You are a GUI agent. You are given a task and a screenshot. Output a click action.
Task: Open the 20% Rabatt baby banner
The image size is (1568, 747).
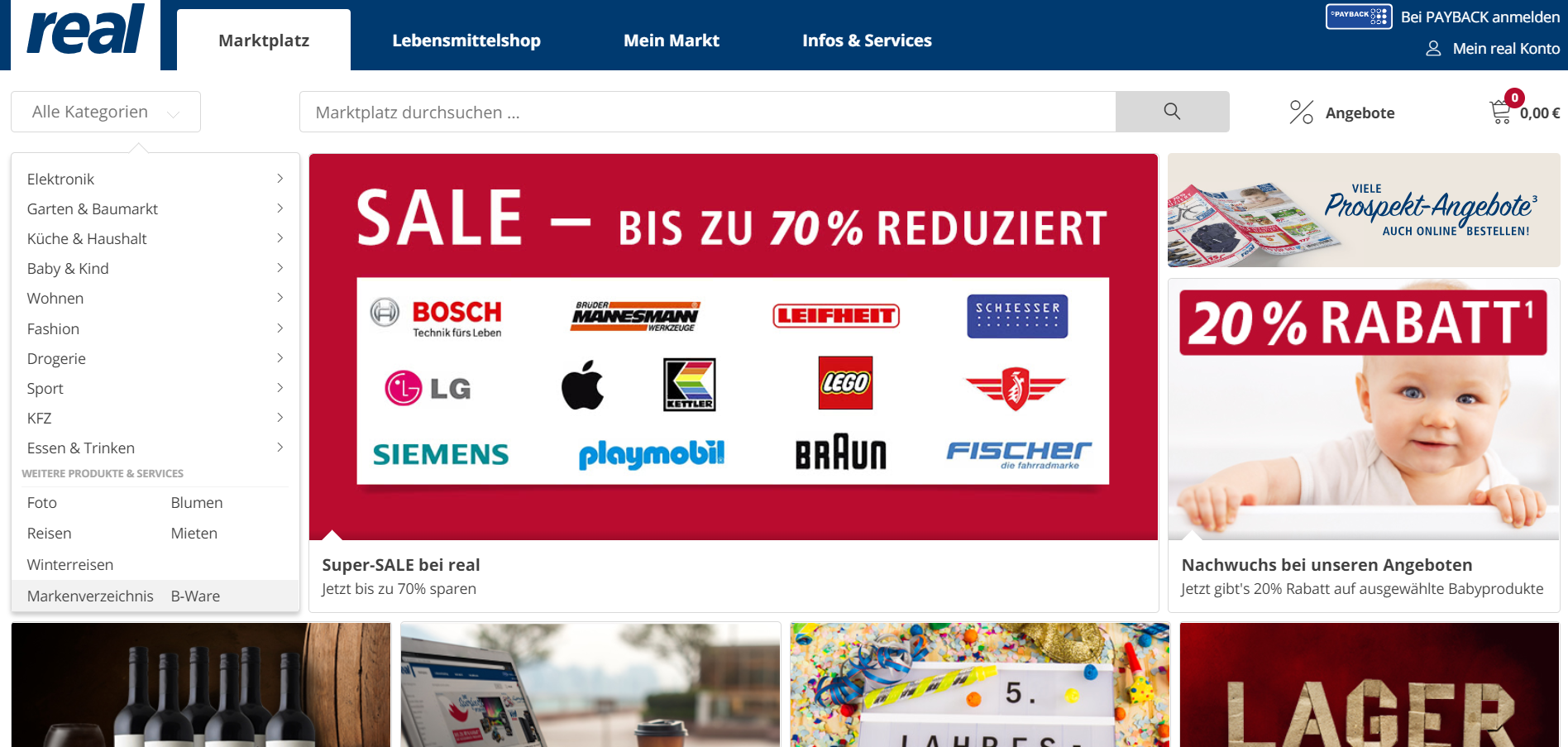point(1364,445)
